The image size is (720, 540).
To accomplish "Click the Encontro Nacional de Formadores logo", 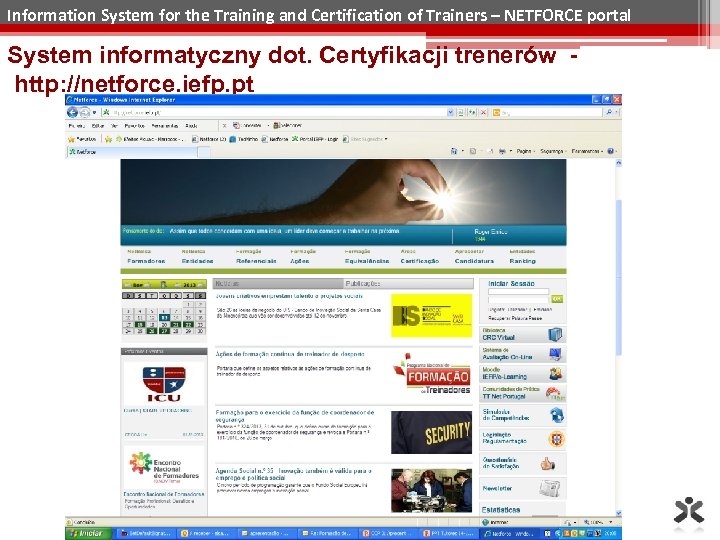I will 164,467.
